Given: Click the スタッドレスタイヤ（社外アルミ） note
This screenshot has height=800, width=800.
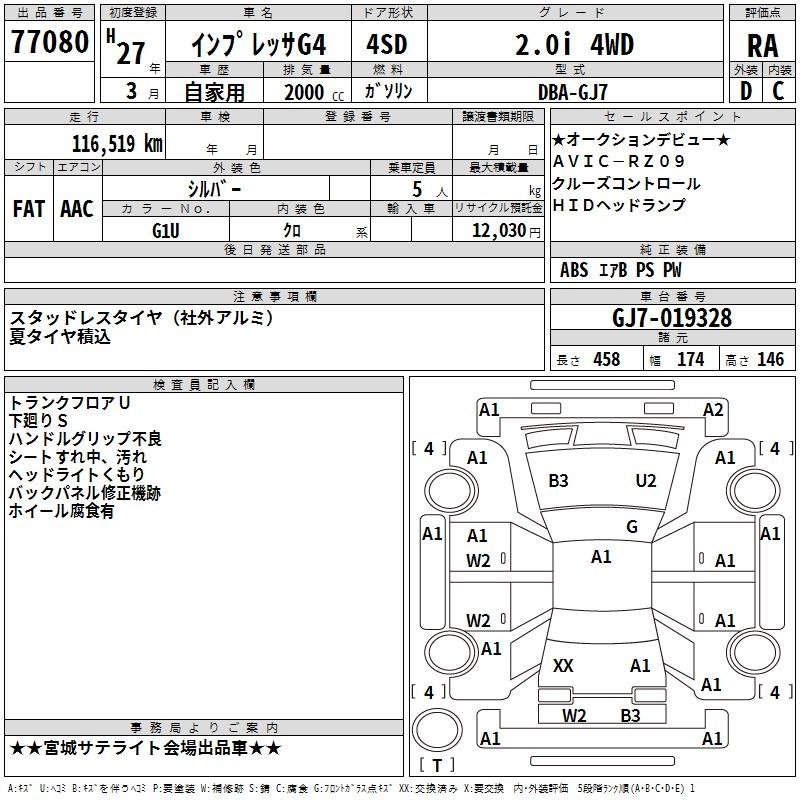Looking at the screenshot, I should pos(142,318).
